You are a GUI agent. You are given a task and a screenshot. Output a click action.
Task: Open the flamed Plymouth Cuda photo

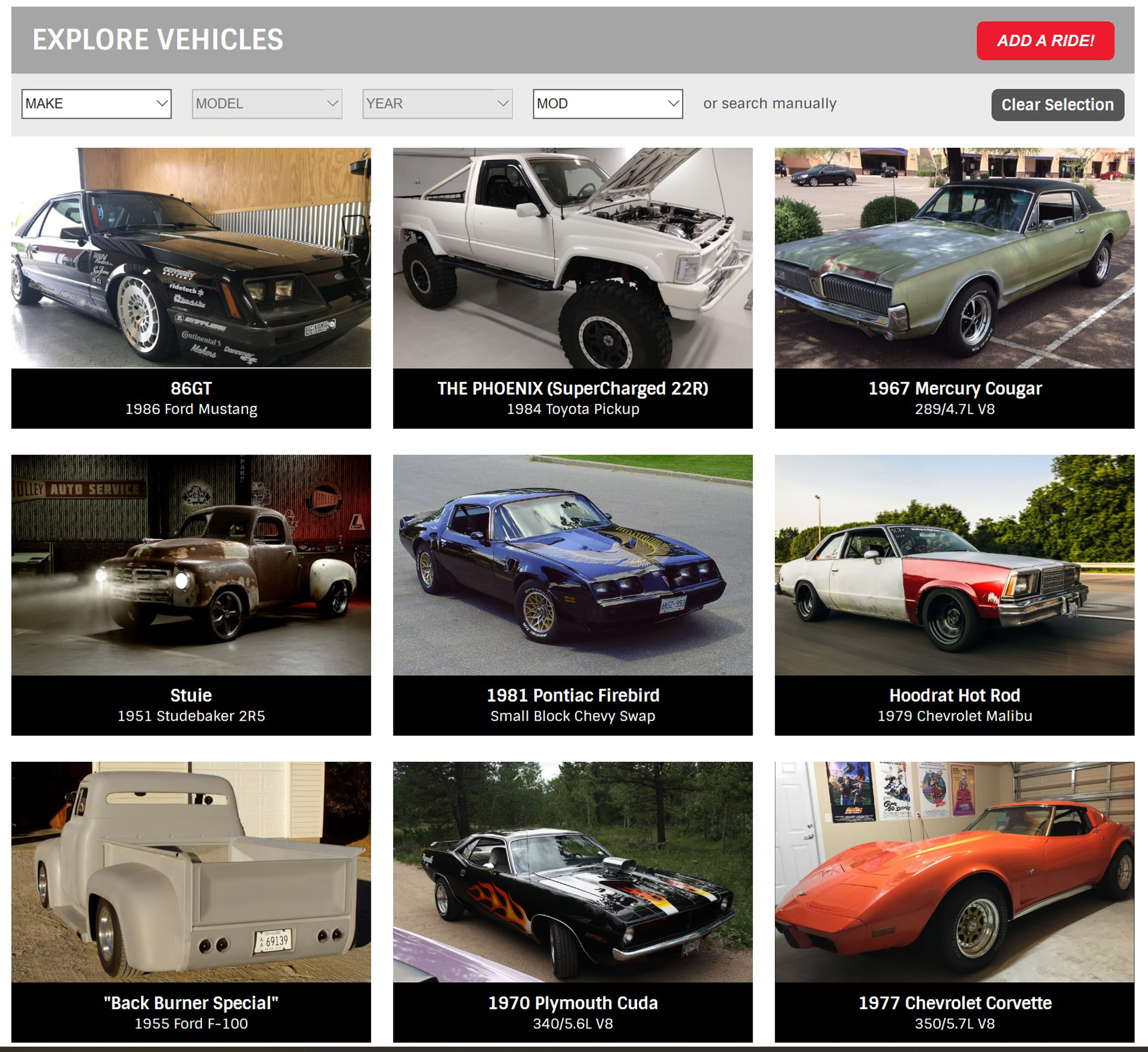click(x=573, y=872)
